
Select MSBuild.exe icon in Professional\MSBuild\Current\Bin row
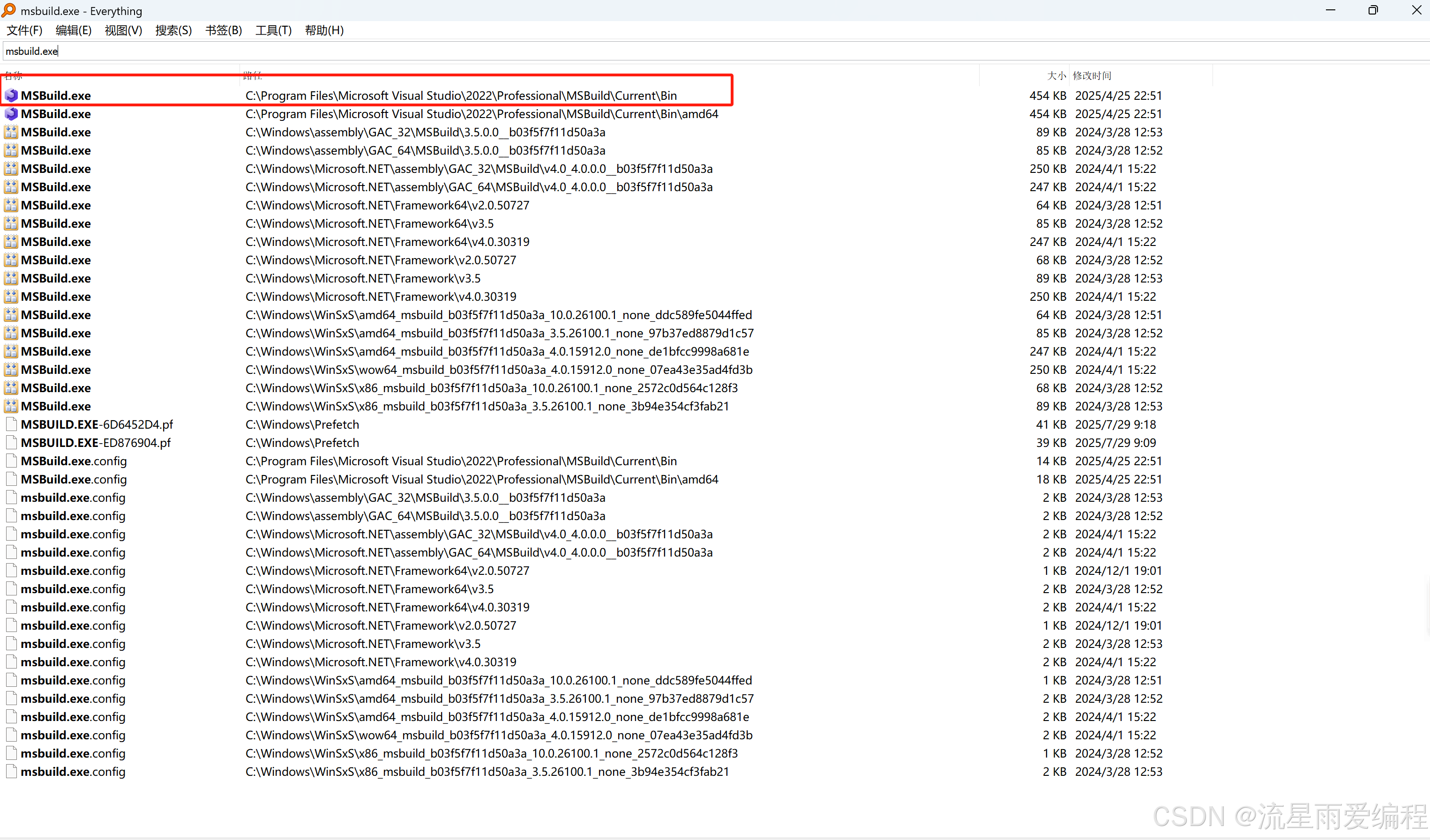pyautogui.click(x=11, y=95)
